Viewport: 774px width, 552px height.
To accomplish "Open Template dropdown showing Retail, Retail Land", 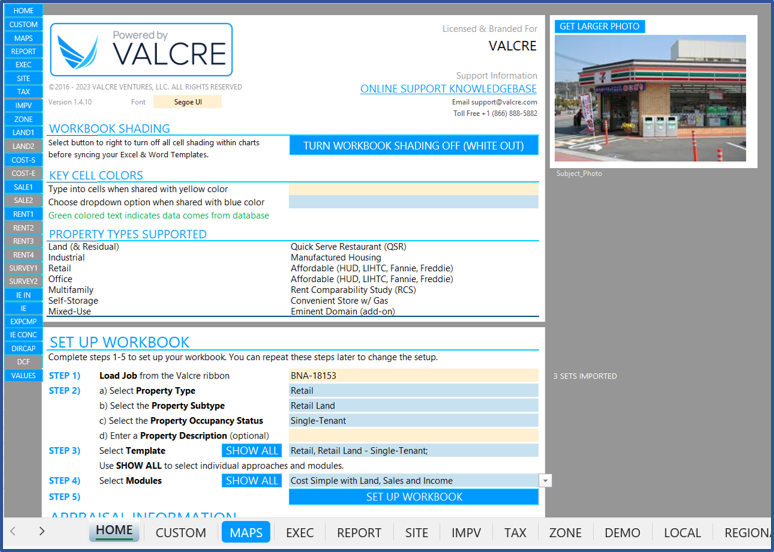I will click(414, 451).
